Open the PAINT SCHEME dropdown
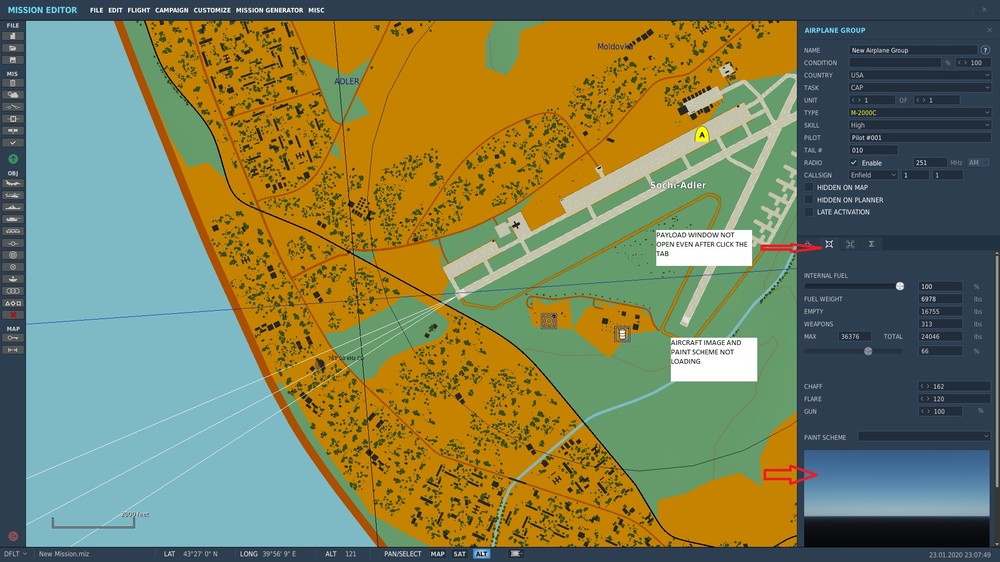The width and height of the screenshot is (1000, 562). (923, 436)
